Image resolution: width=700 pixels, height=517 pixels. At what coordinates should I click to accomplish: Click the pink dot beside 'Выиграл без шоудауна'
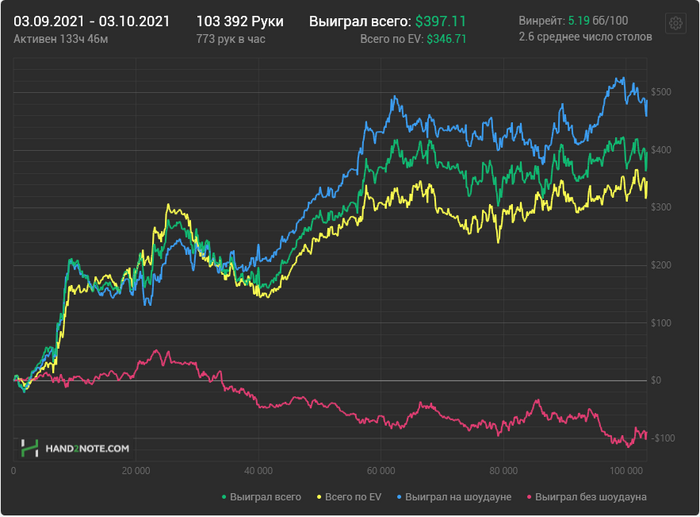tap(529, 497)
